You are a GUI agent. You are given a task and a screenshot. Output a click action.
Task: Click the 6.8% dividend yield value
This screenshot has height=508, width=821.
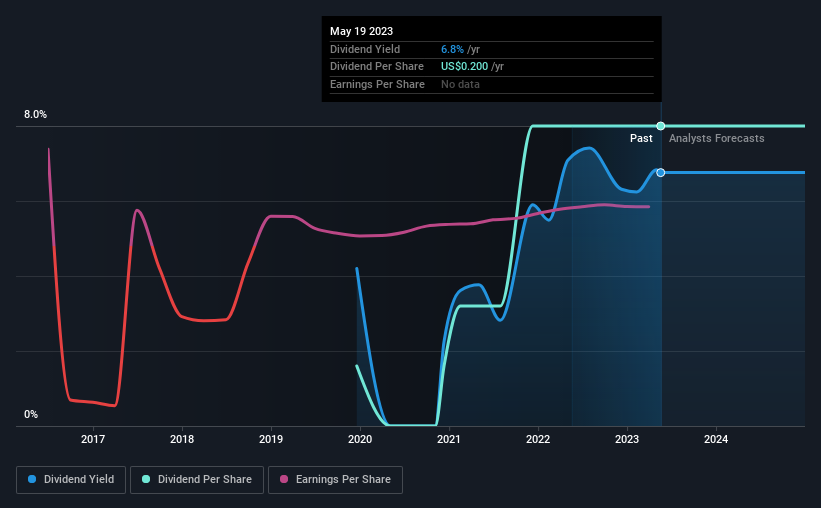click(452, 49)
